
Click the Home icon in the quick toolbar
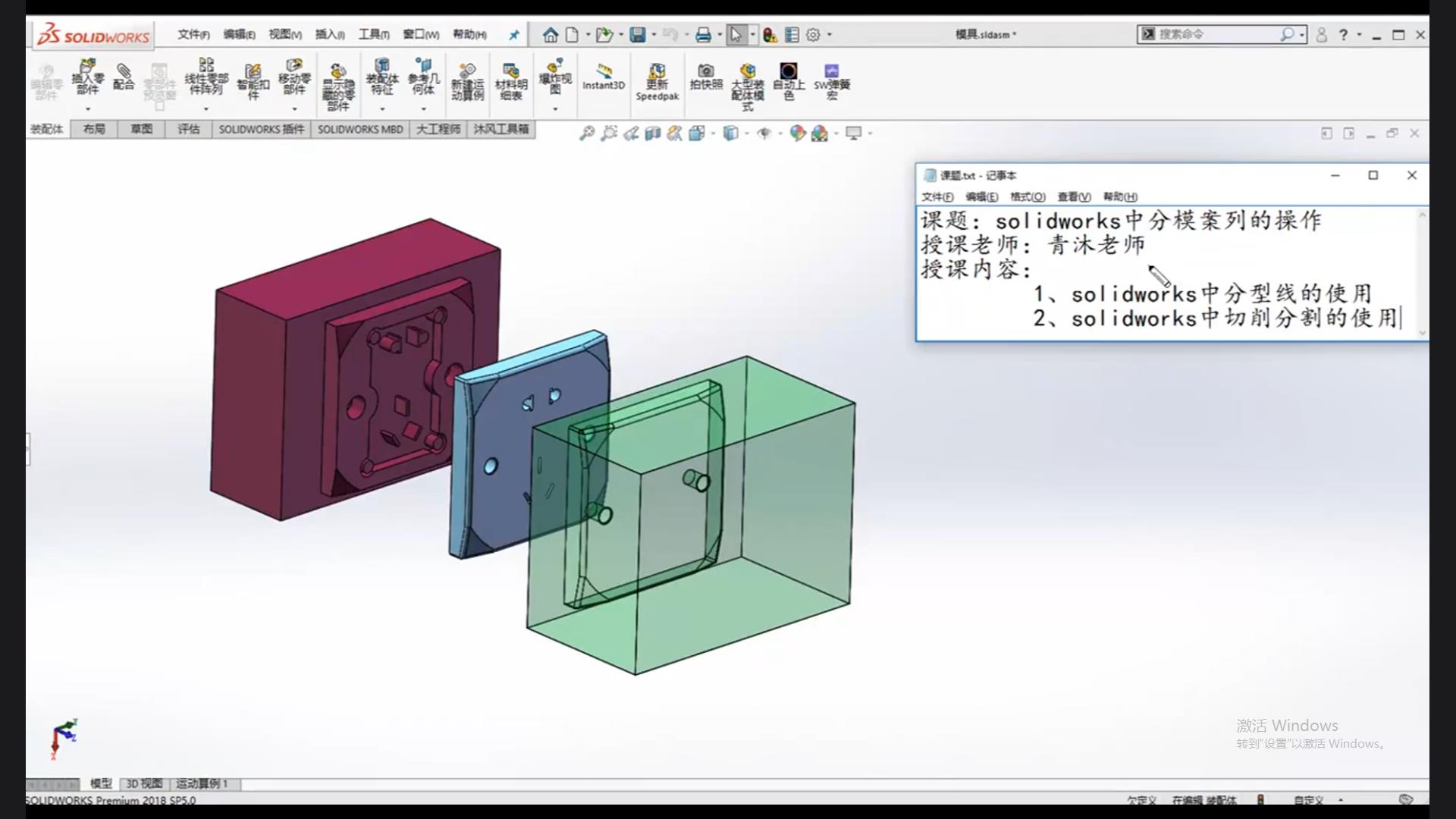[x=551, y=34]
